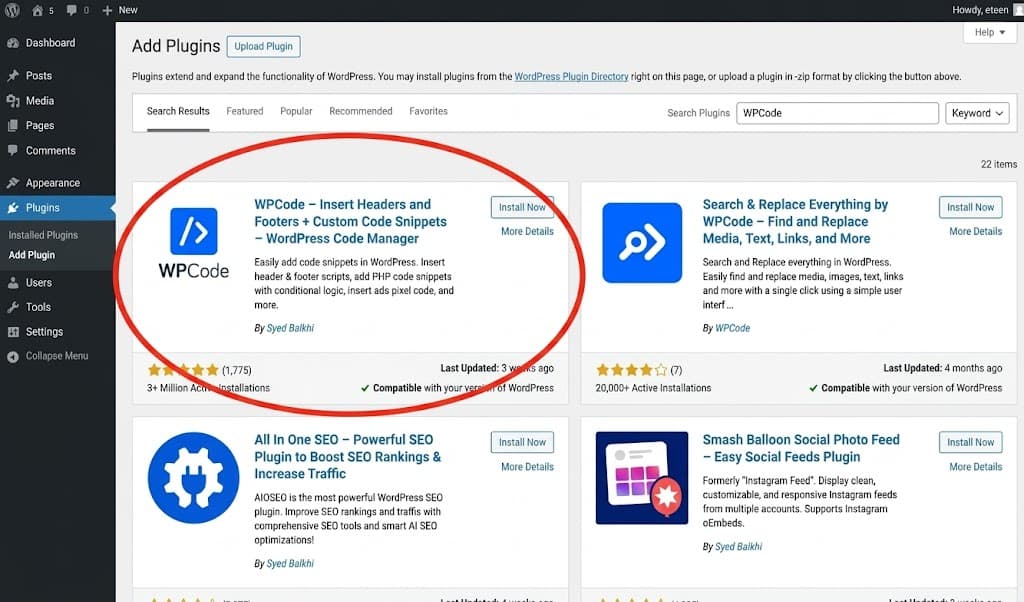Image resolution: width=1024 pixels, height=602 pixels.
Task: Open the Help dropdown panel
Action: coord(988,32)
